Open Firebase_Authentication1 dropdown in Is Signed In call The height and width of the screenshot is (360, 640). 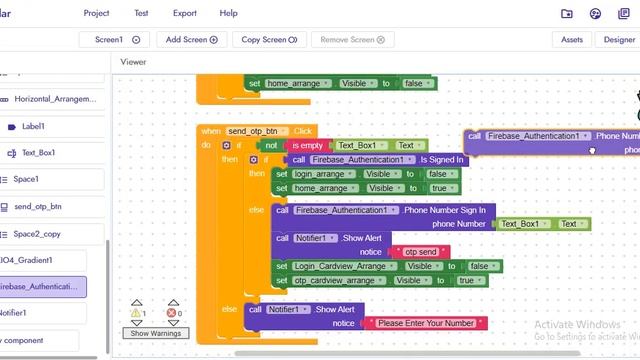click(362, 160)
